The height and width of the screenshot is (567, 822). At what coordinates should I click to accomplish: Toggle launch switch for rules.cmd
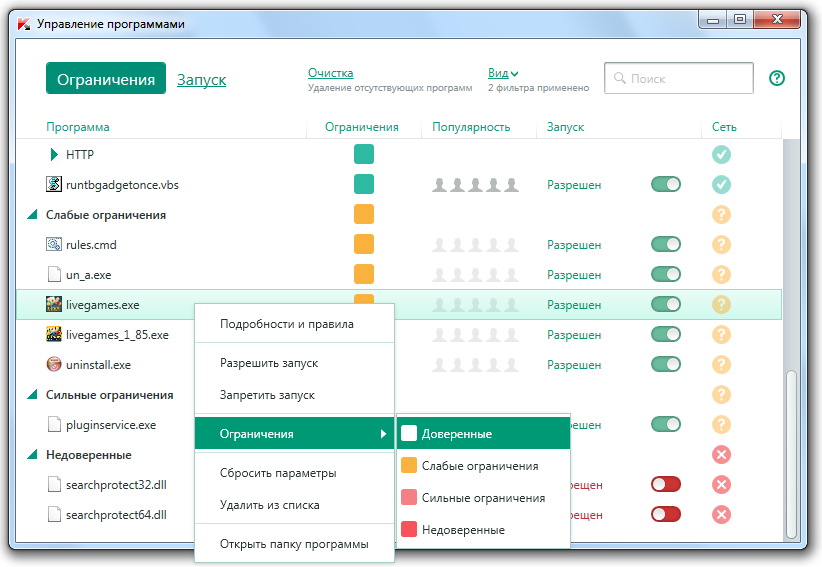tap(666, 244)
